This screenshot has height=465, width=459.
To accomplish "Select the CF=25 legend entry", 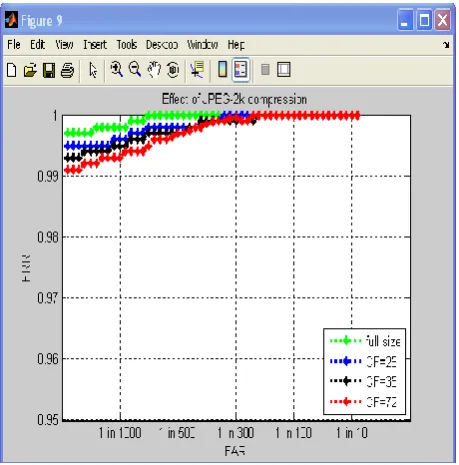I will (381, 361).
